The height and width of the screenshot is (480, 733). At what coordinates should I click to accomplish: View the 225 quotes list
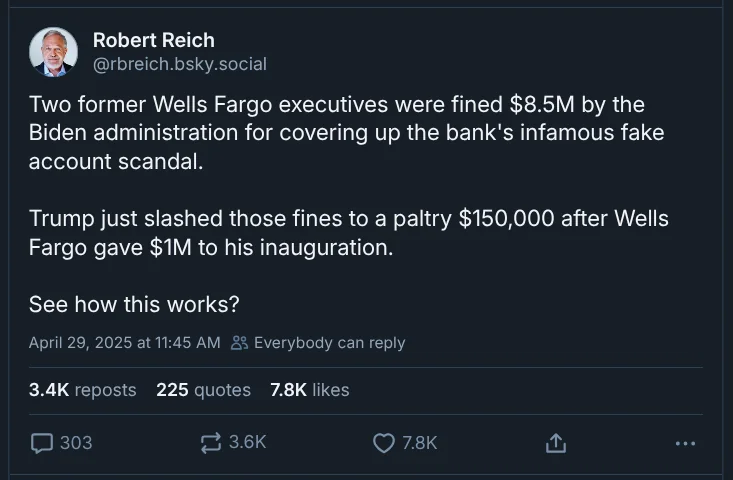coord(203,390)
